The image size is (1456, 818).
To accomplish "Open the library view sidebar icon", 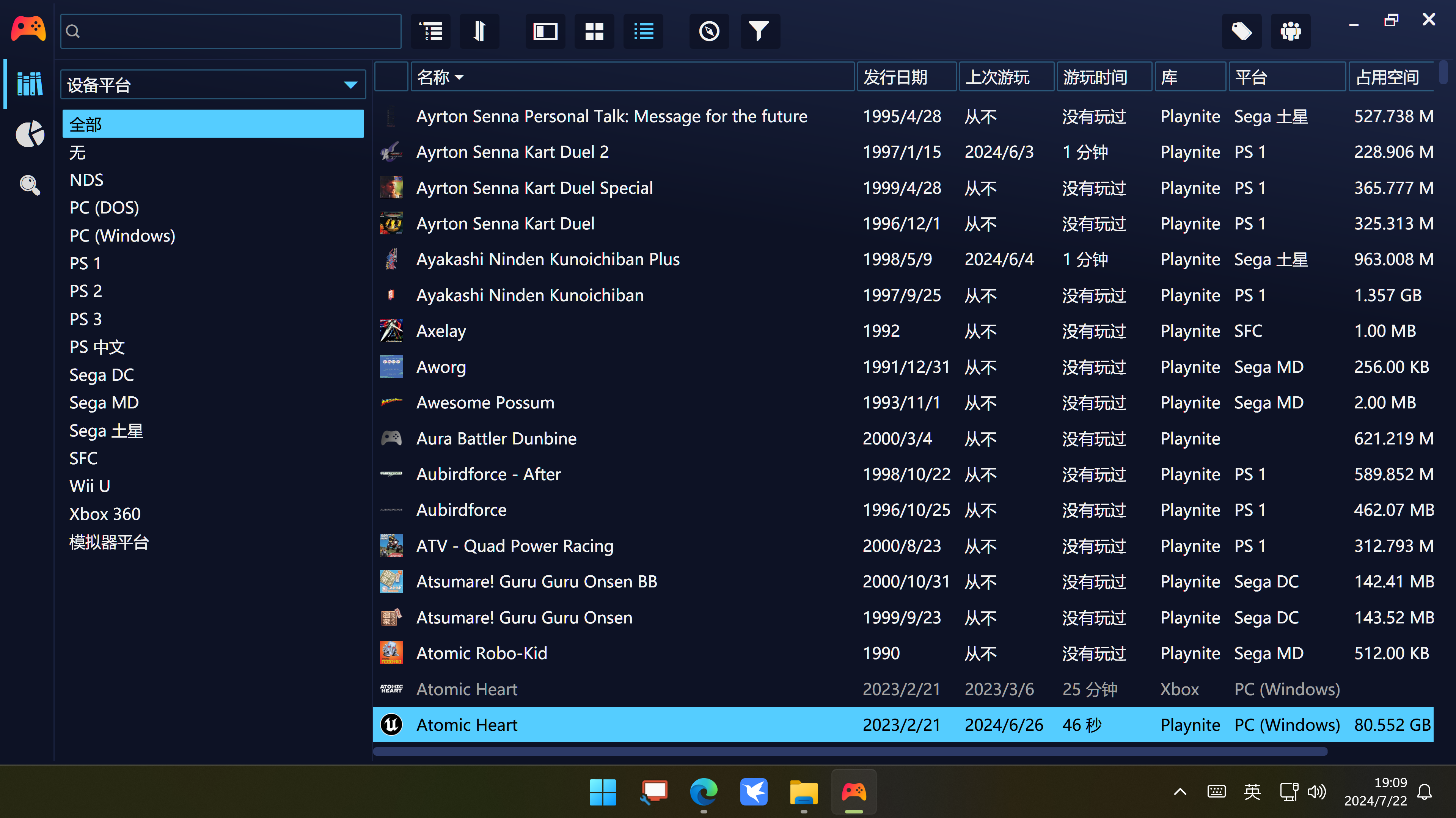I will pos(29,84).
